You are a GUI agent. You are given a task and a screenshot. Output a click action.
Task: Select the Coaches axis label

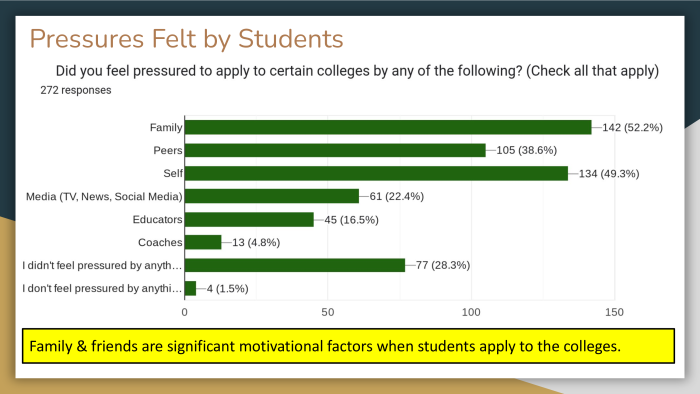(160, 242)
